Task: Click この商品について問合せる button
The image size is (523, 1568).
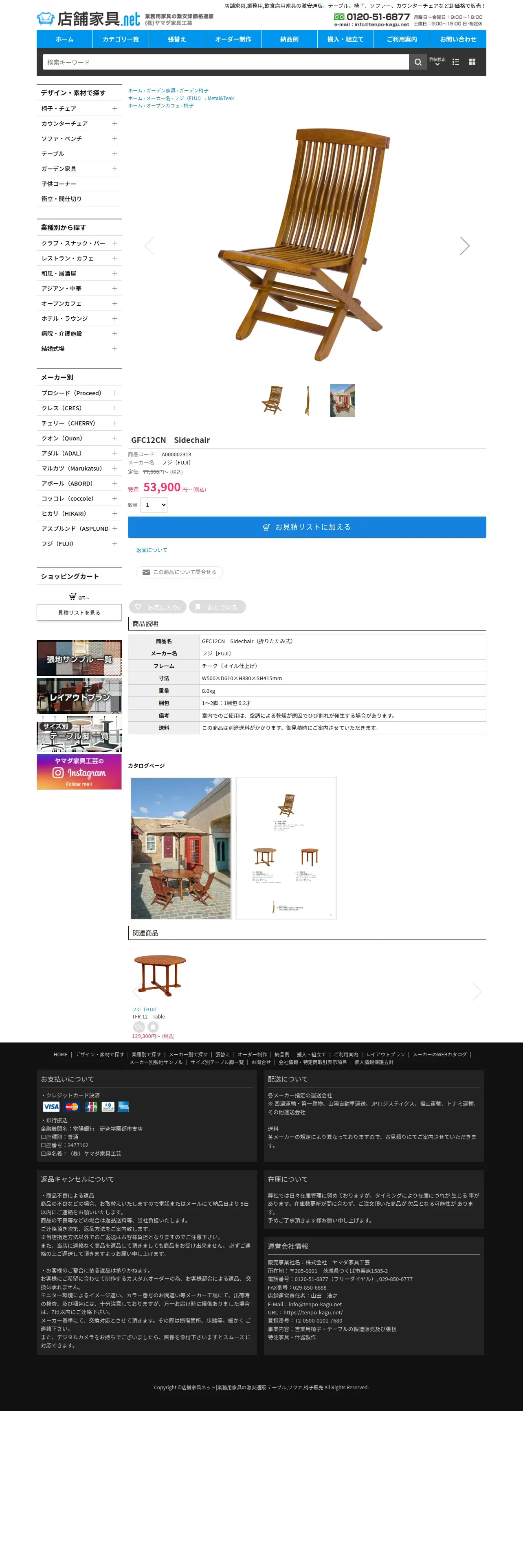Action: click(180, 572)
